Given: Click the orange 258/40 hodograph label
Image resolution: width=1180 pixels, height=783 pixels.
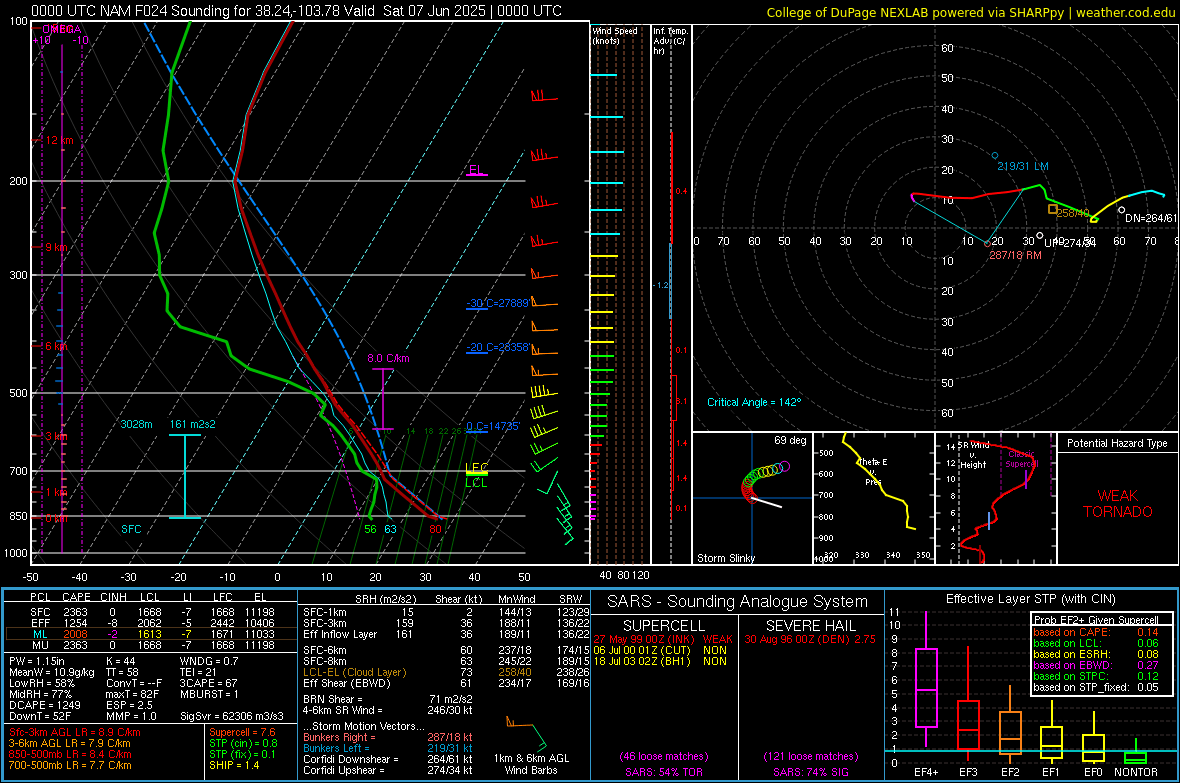Looking at the screenshot, I should click(x=1072, y=213).
